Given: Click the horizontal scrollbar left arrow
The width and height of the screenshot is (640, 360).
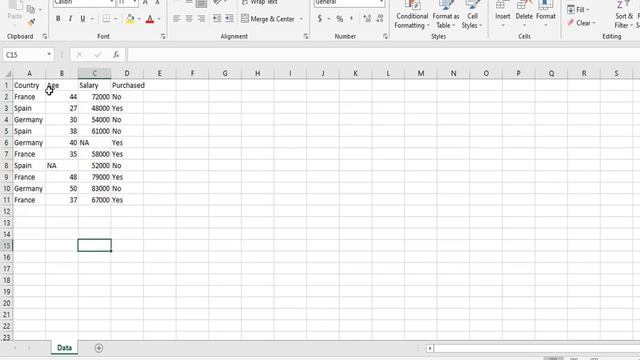Looking at the screenshot, I should click(x=430, y=348).
